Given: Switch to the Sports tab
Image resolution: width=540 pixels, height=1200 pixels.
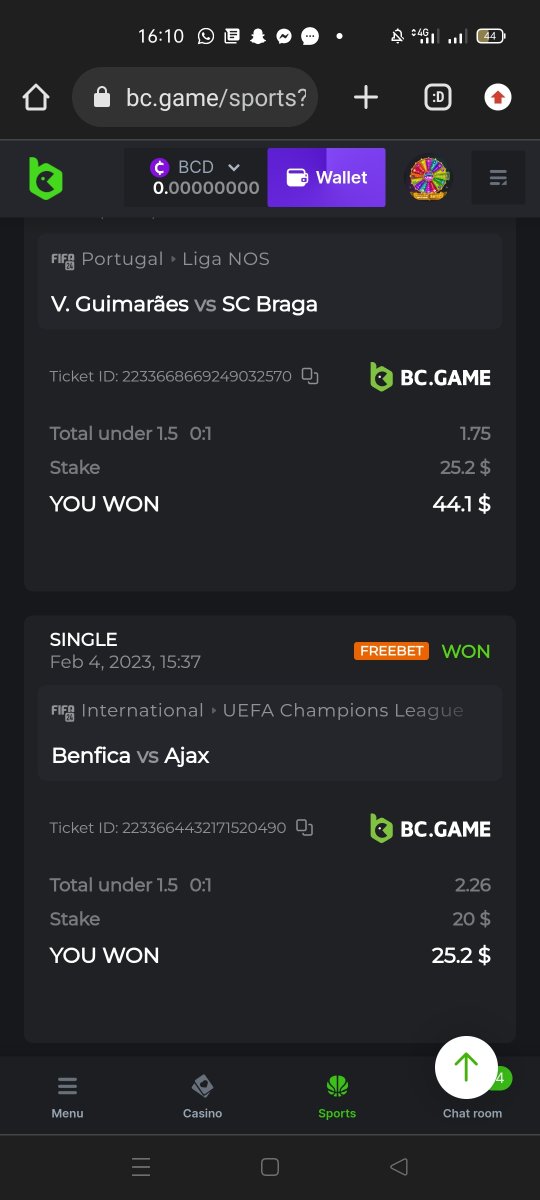Looking at the screenshot, I should pos(337,1096).
